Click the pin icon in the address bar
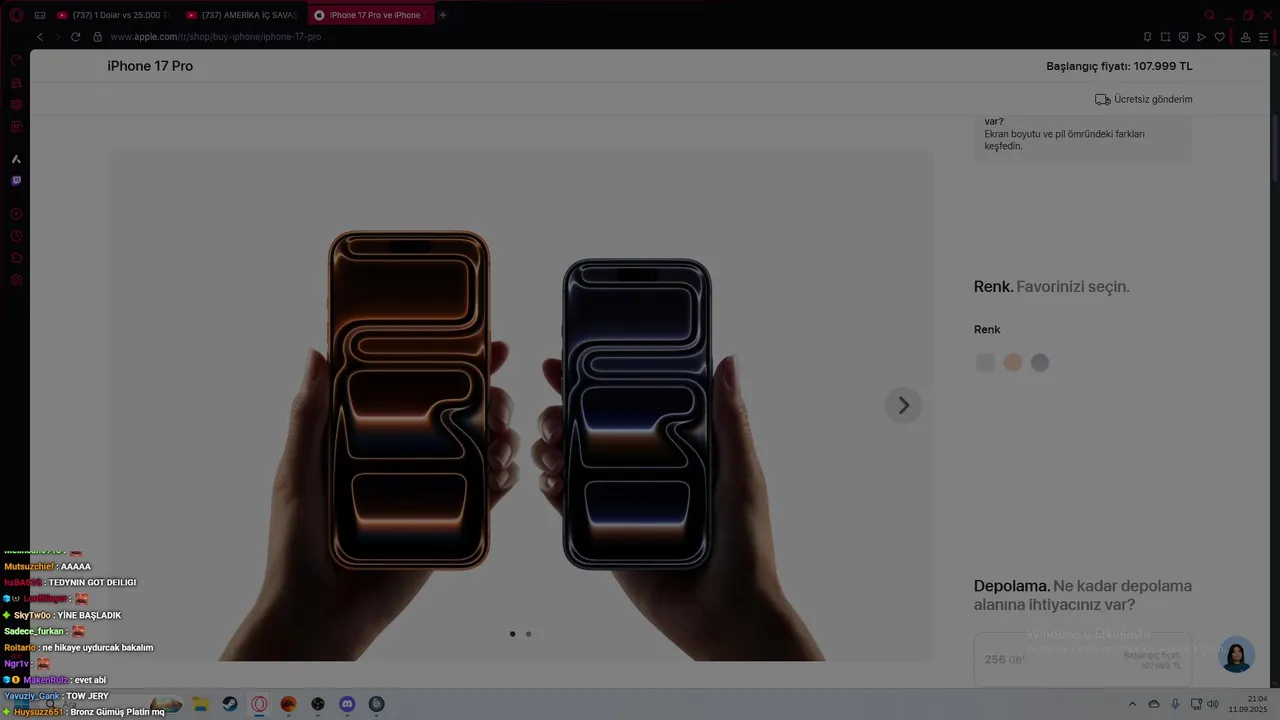The width and height of the screenshot is (1280, 720). click(1147, 37)
